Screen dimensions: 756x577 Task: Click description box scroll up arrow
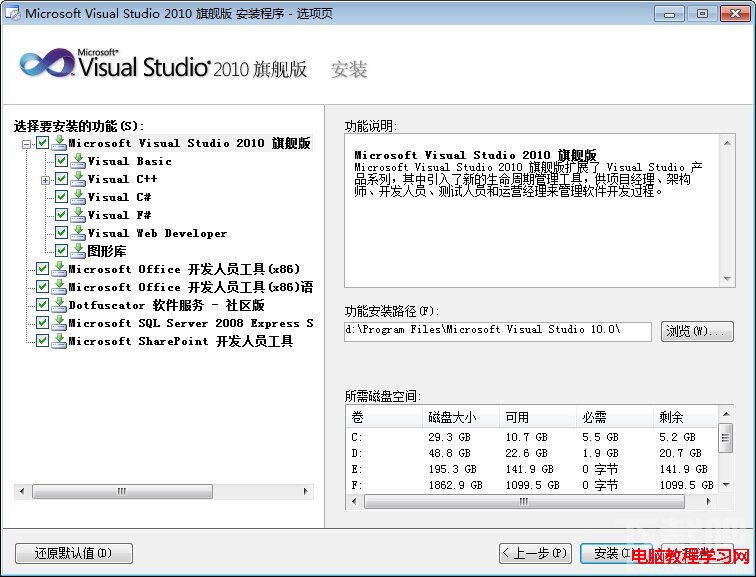point(727,143)
